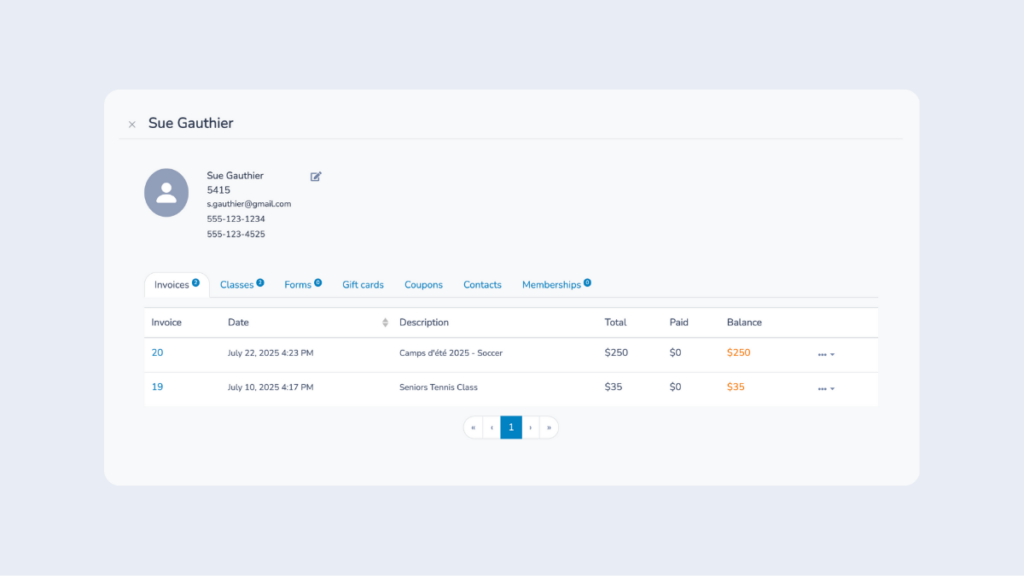Image resolution: width=1024 pixels, height=576 pixels.
Task: Open actions menu for invoice 20
Action: point(825,355)
